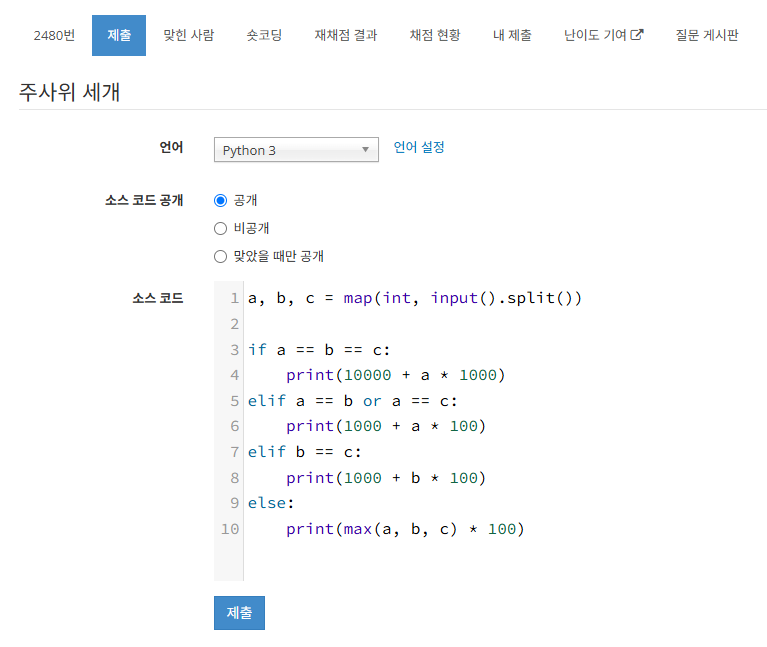Click the line 'elif a == b or a == c:'
The height and width of the screenshot is (647, 767).
pos(352,401)
